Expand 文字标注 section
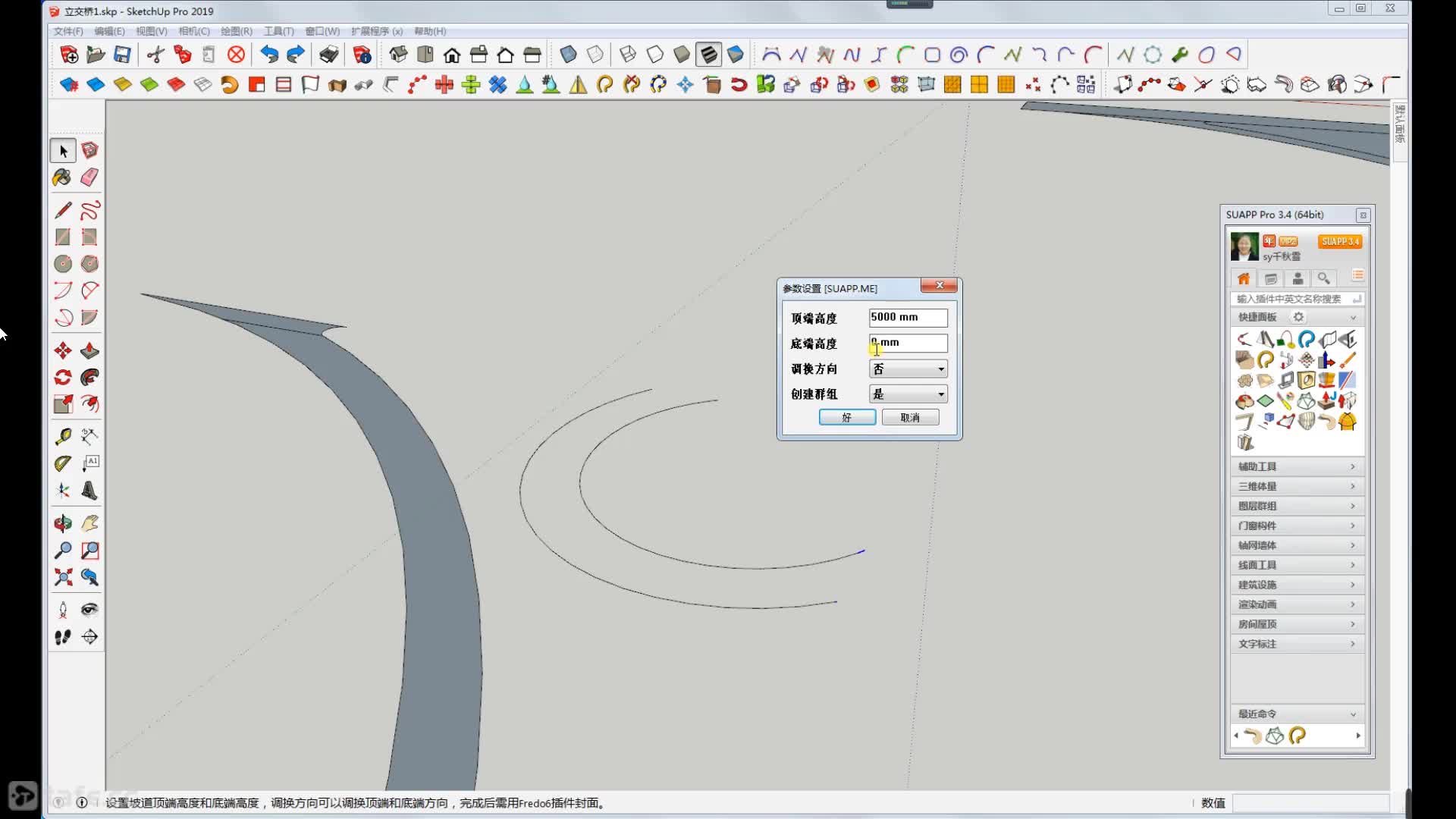Viewport: 1456px width, 819px height. [x=1297, y=644]
